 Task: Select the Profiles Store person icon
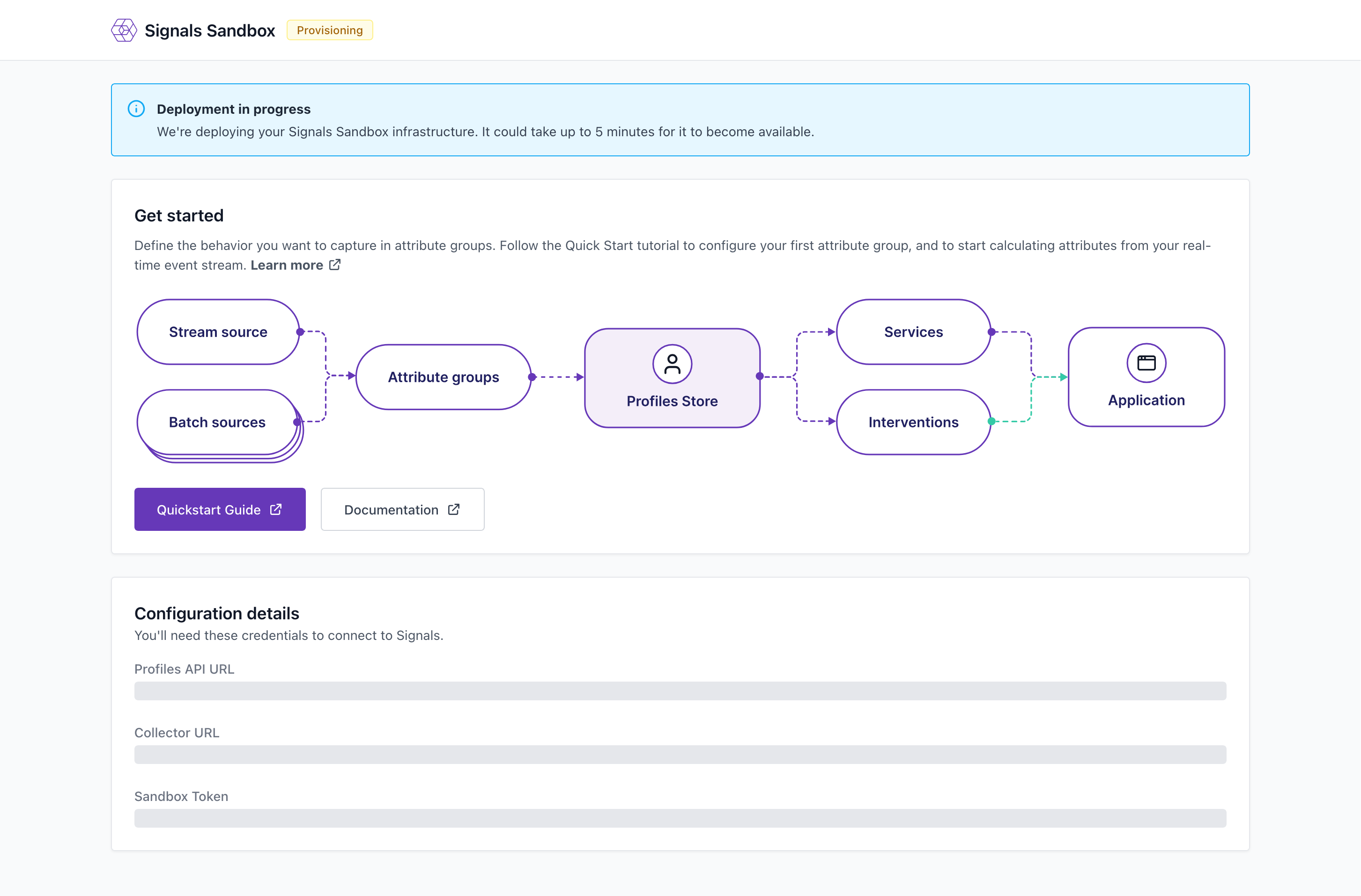(x=672, y=363)
